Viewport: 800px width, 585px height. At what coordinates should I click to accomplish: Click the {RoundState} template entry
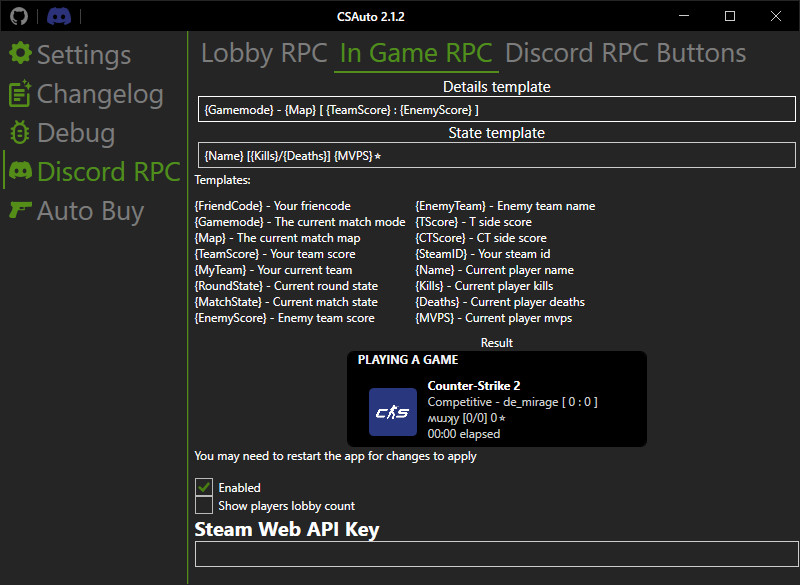coord(286,286)
